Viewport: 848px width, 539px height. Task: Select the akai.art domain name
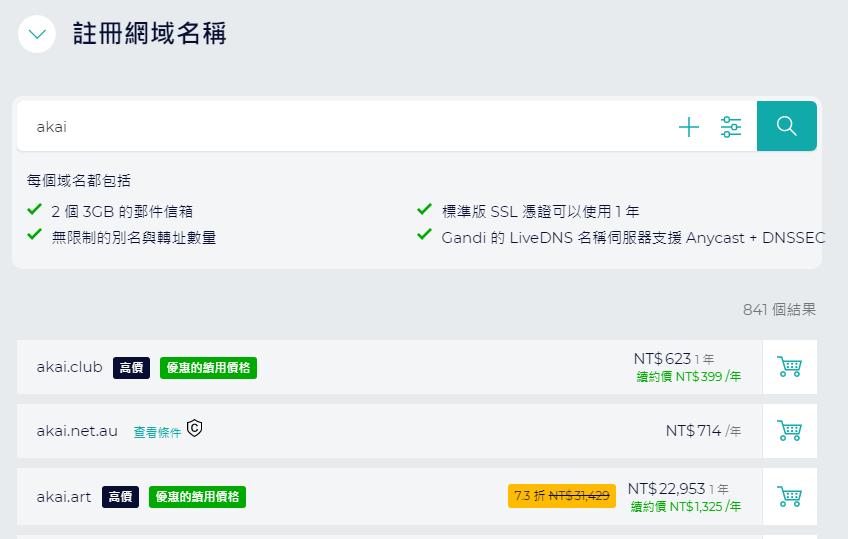64,496
